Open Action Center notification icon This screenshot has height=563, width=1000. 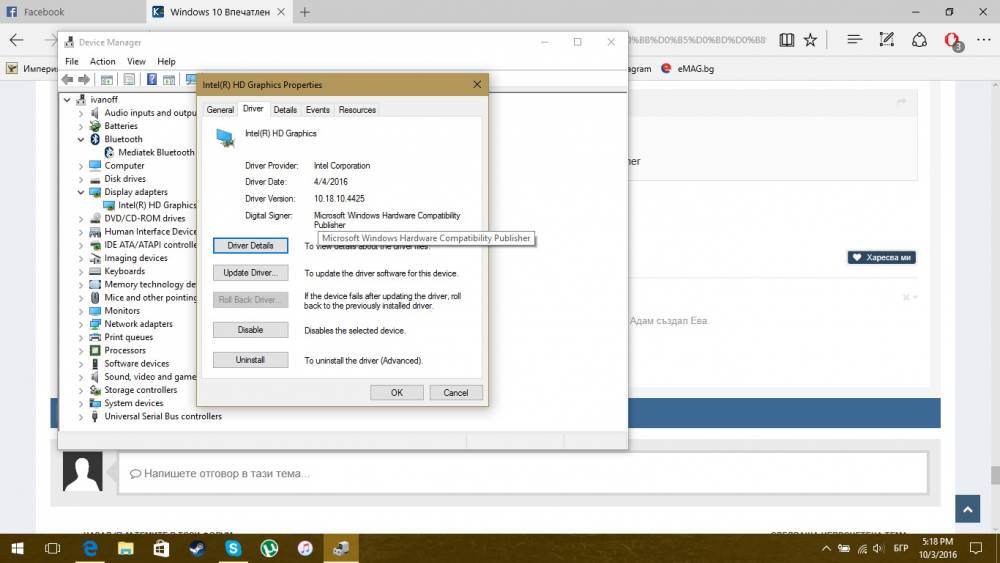pyautogui.click(x=976, y=548)
